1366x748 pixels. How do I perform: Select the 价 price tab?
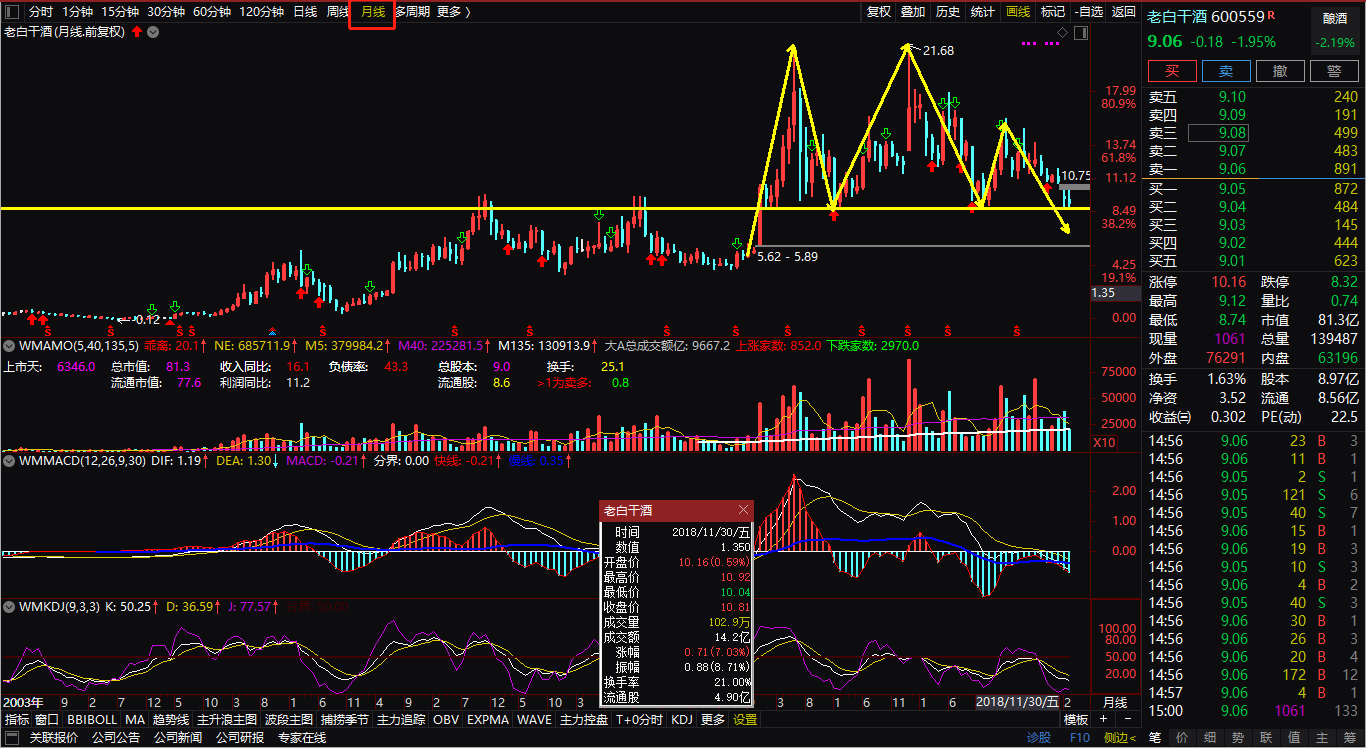(x=1183, y=738)
